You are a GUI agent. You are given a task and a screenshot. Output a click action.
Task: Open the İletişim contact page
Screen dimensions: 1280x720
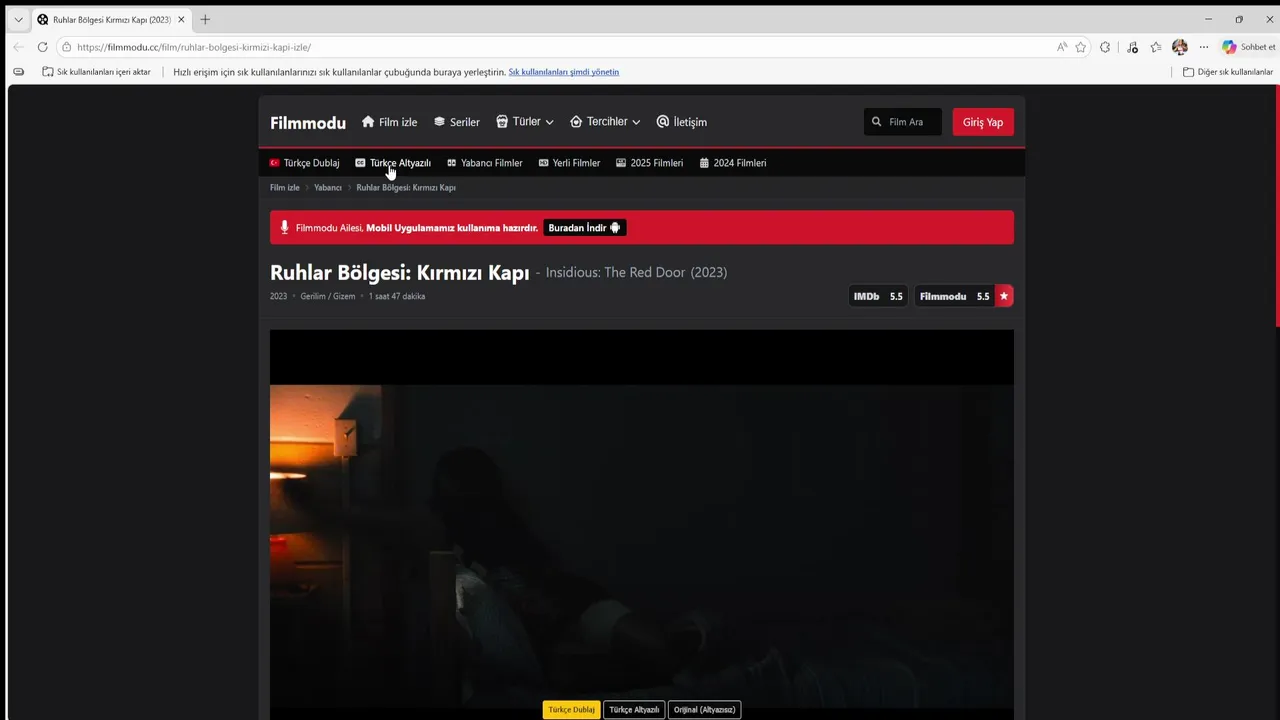682,122
